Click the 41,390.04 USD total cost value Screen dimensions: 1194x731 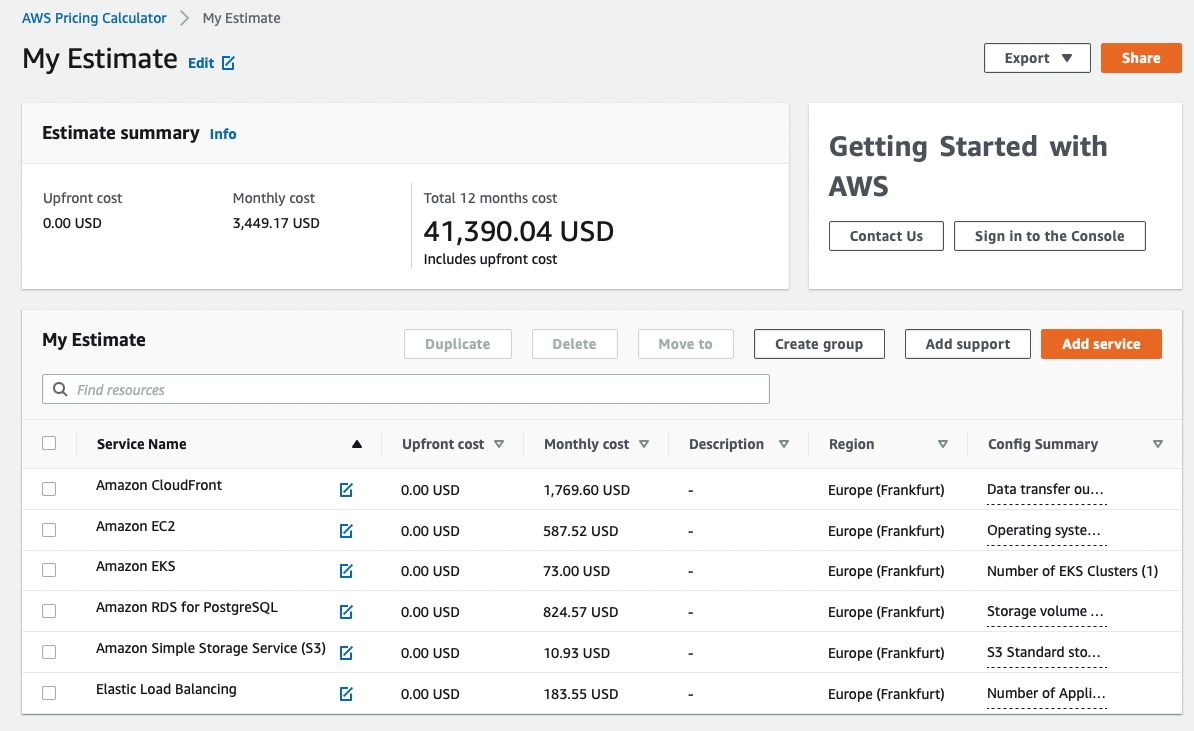(519, 231)
